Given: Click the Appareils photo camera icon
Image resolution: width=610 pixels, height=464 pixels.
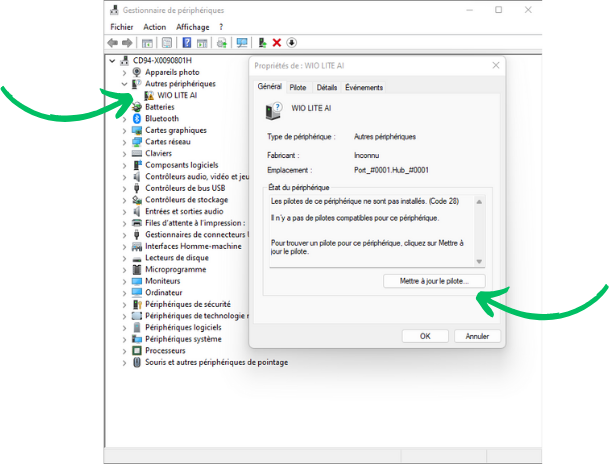Looking at the screenshot, I should (x=137, y=72).
